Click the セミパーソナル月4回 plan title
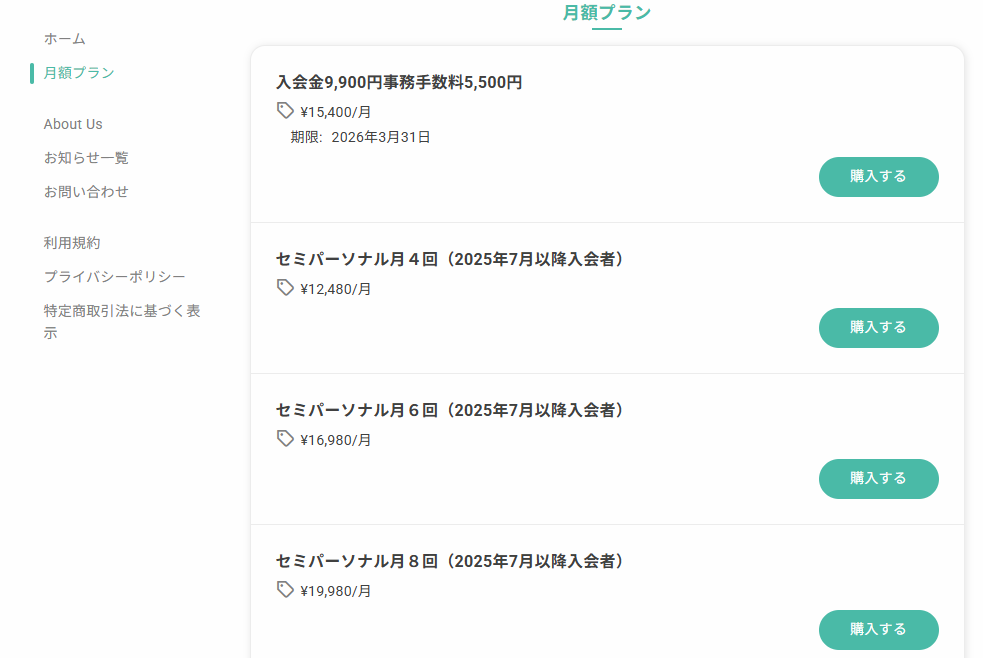Screen dimensions: 983x658 pos(450,260)
